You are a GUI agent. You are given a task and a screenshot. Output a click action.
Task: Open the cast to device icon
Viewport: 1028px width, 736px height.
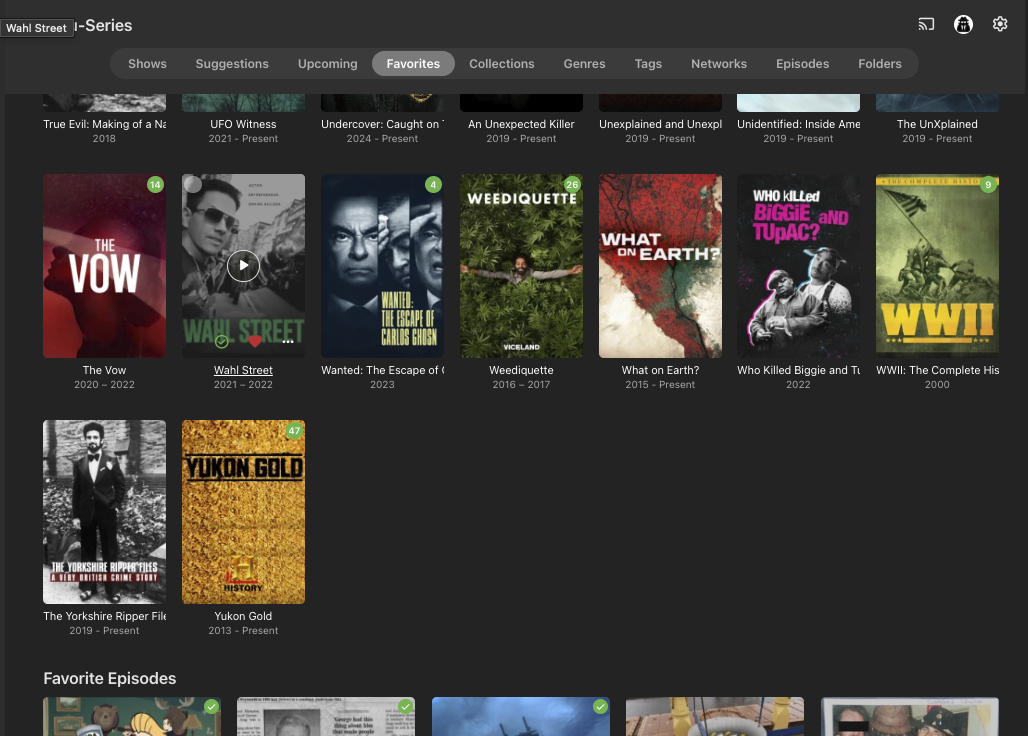[926, 24]
